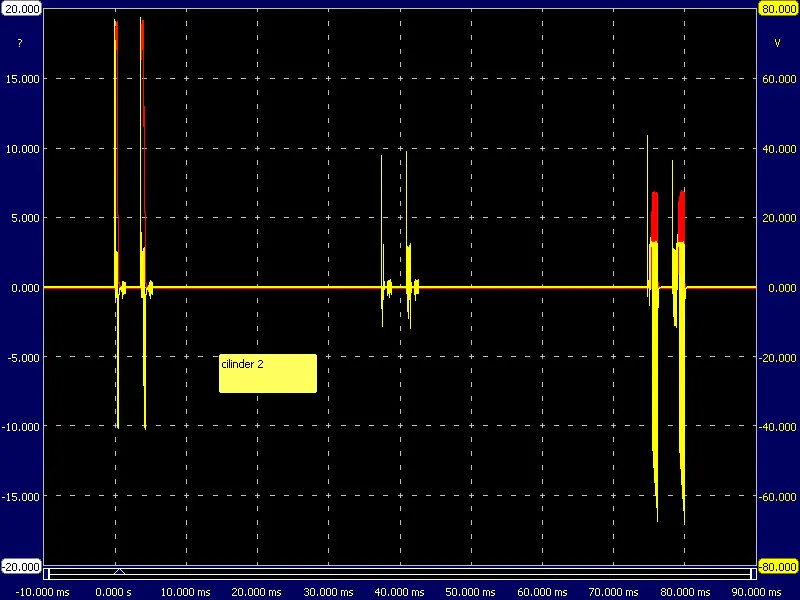The image size is (800, 600).
Task: Click the yellow -80.000 minimum box of the voltage axis
Action: coord(778,566)
